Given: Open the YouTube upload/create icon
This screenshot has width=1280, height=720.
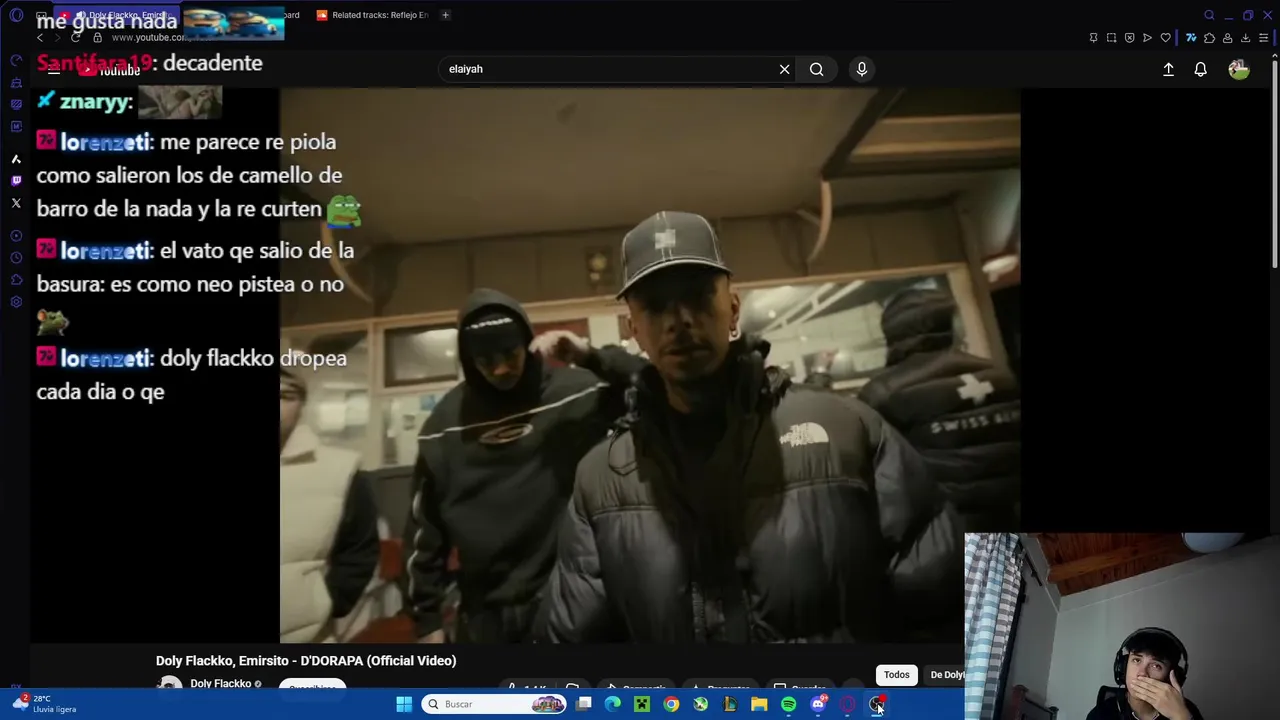Looking at the screenshot, I should tap(1168, 69).
